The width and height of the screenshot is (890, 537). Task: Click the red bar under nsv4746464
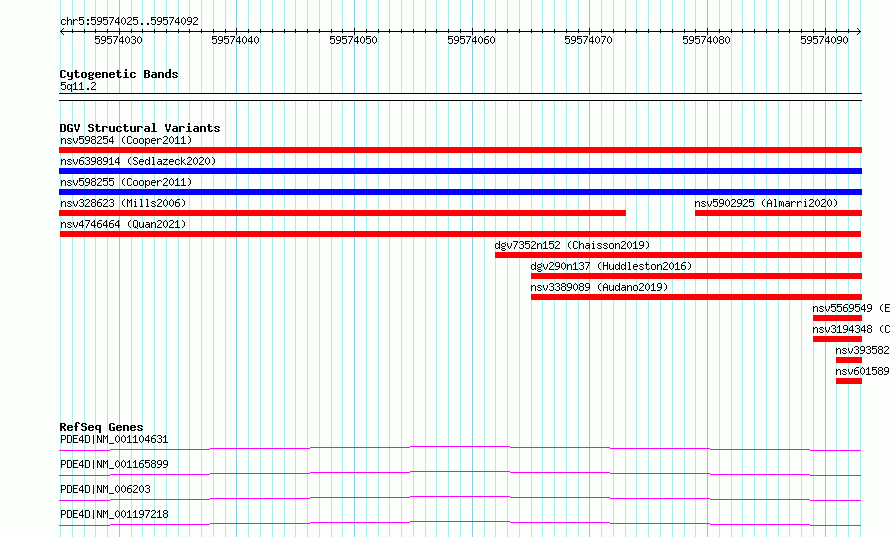click(x=460, y=234)
